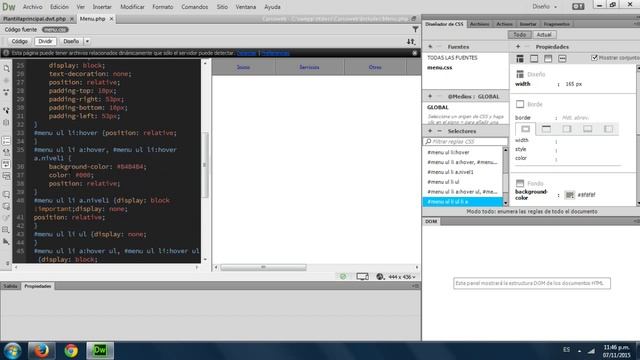Click the Filtrar reglas CSS search field

coord(465,141)
